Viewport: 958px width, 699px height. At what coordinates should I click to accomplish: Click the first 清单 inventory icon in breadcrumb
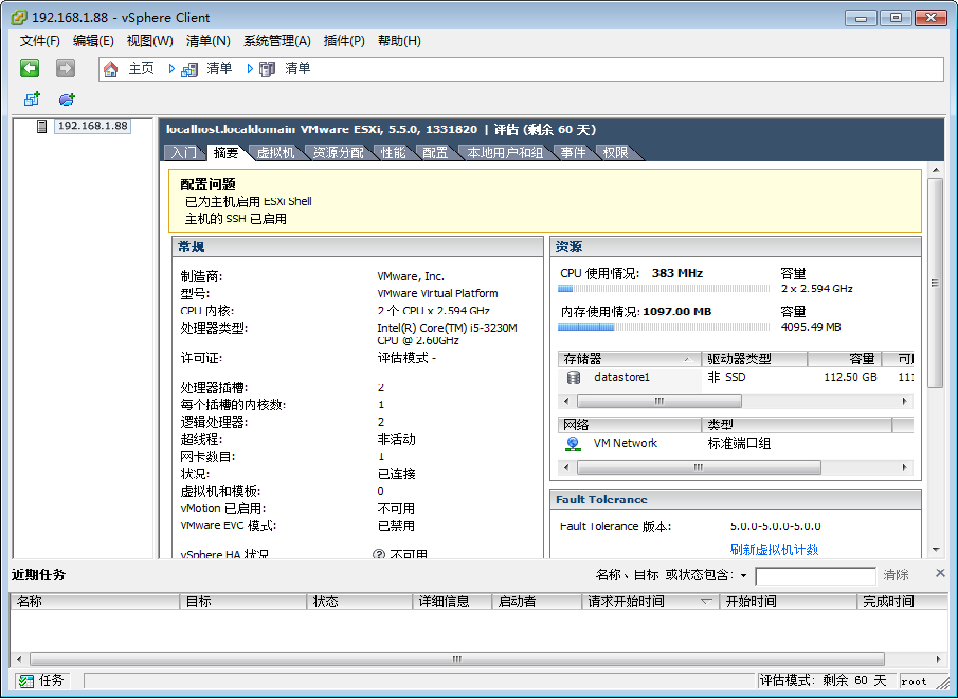pos(189,69)
